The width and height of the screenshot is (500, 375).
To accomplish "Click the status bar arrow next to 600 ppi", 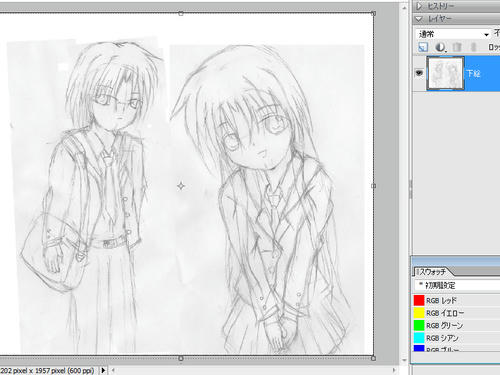I will (x=103, y=370).
